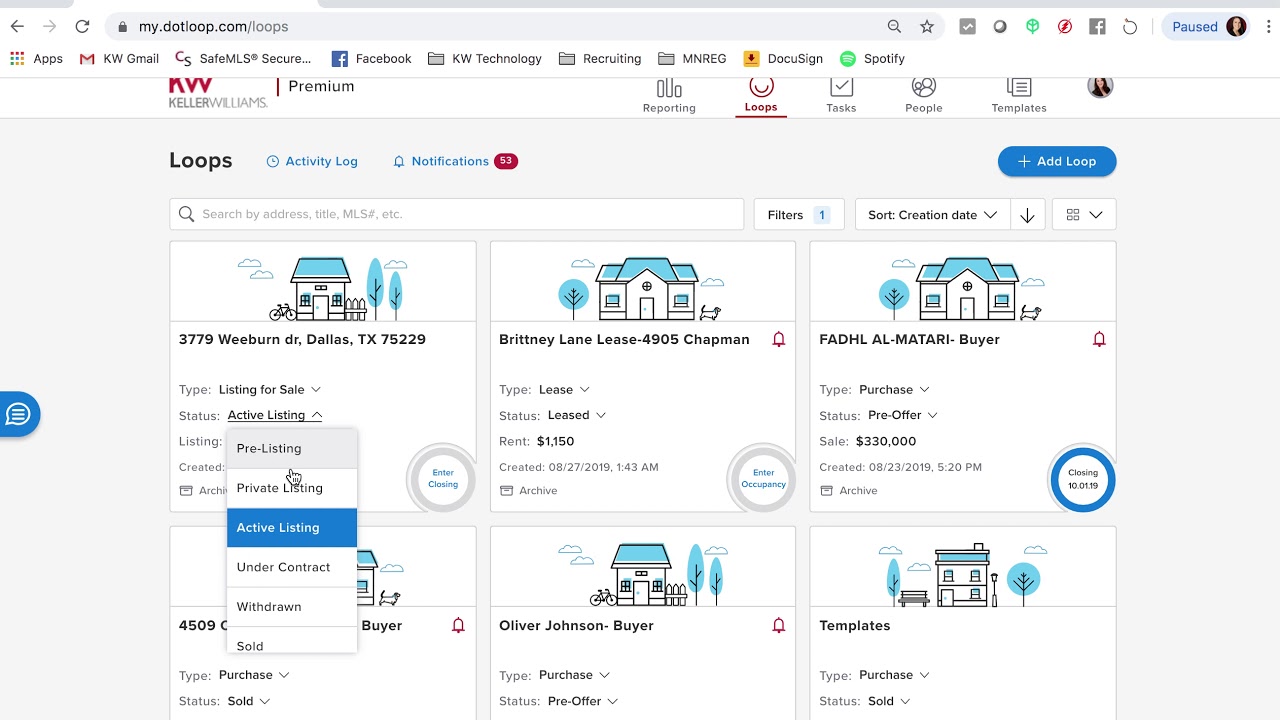This screenshot has width=1280, height=720.
Task: Select Withdrawn status option
Action: point(292,607)
